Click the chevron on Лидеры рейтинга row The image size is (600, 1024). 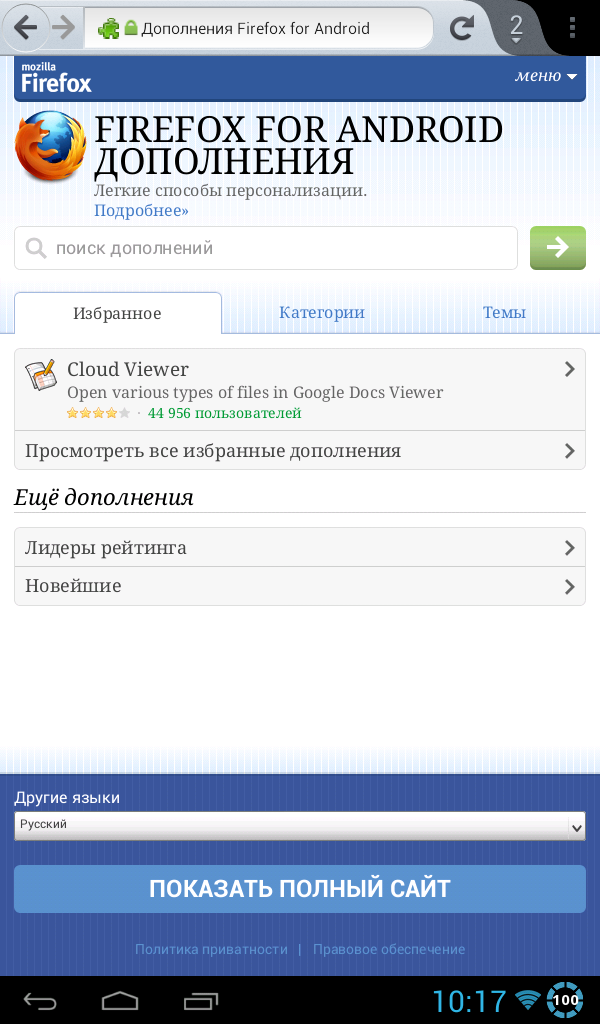(x=569, y=547)
